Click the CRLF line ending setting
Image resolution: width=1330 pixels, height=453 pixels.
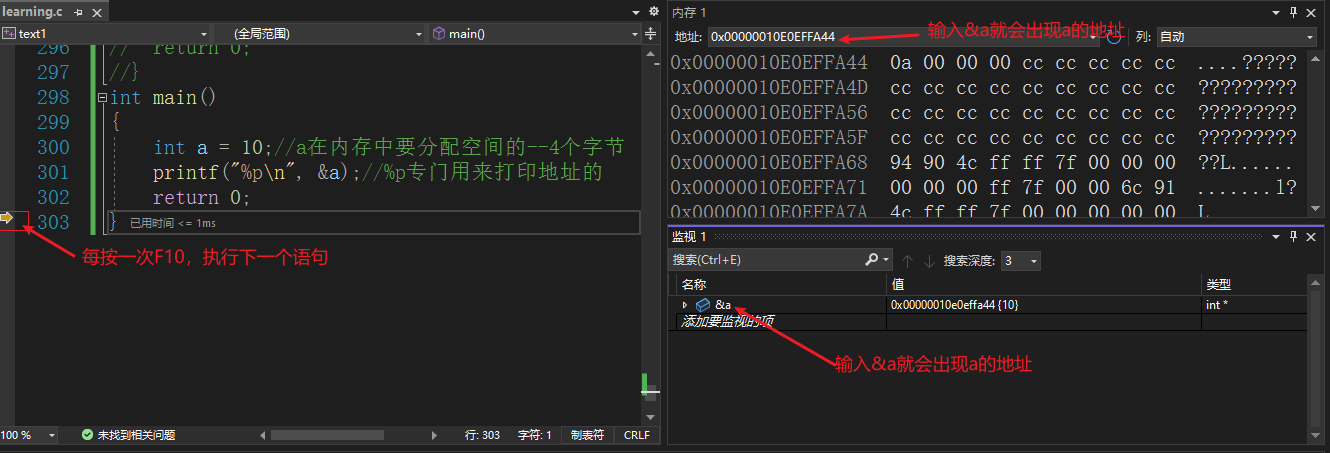click(x=637, y=435)
